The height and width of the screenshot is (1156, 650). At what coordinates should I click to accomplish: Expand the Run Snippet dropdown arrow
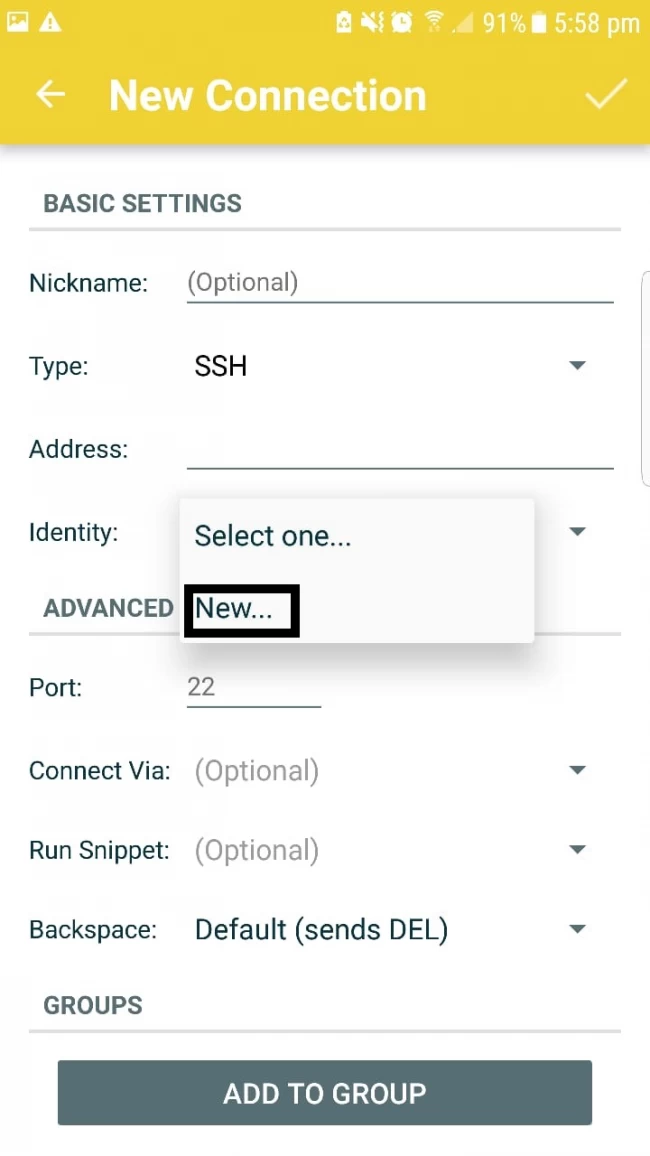click(577, 849)
